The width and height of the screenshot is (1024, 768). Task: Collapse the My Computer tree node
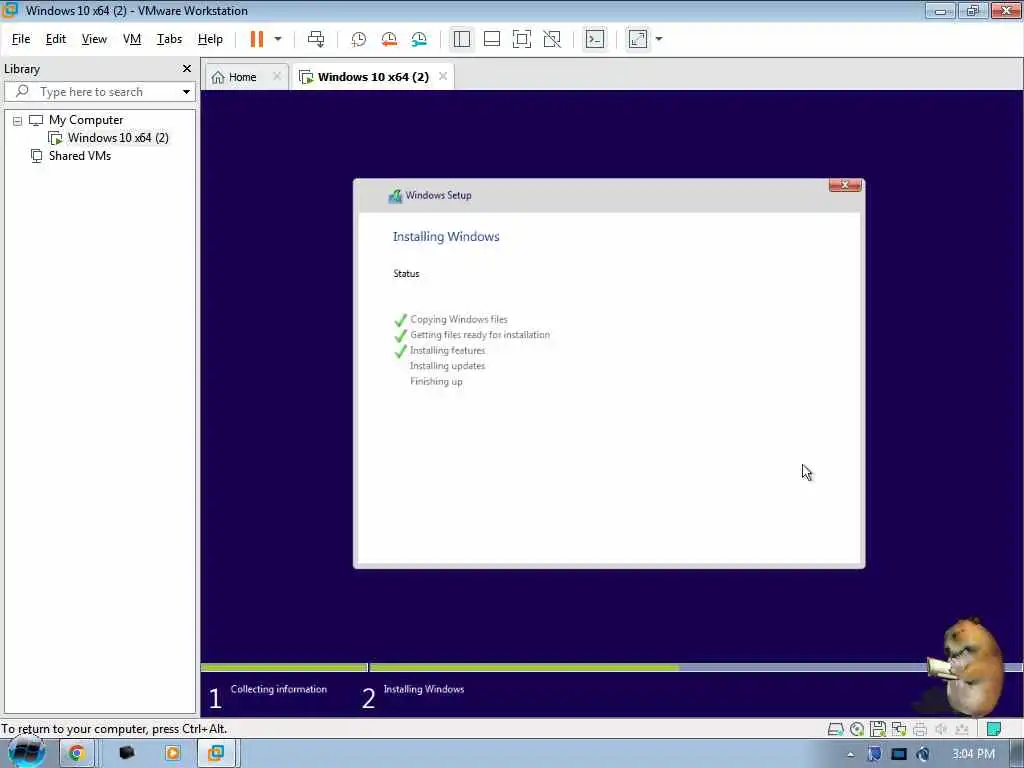(x=18, y=121)
